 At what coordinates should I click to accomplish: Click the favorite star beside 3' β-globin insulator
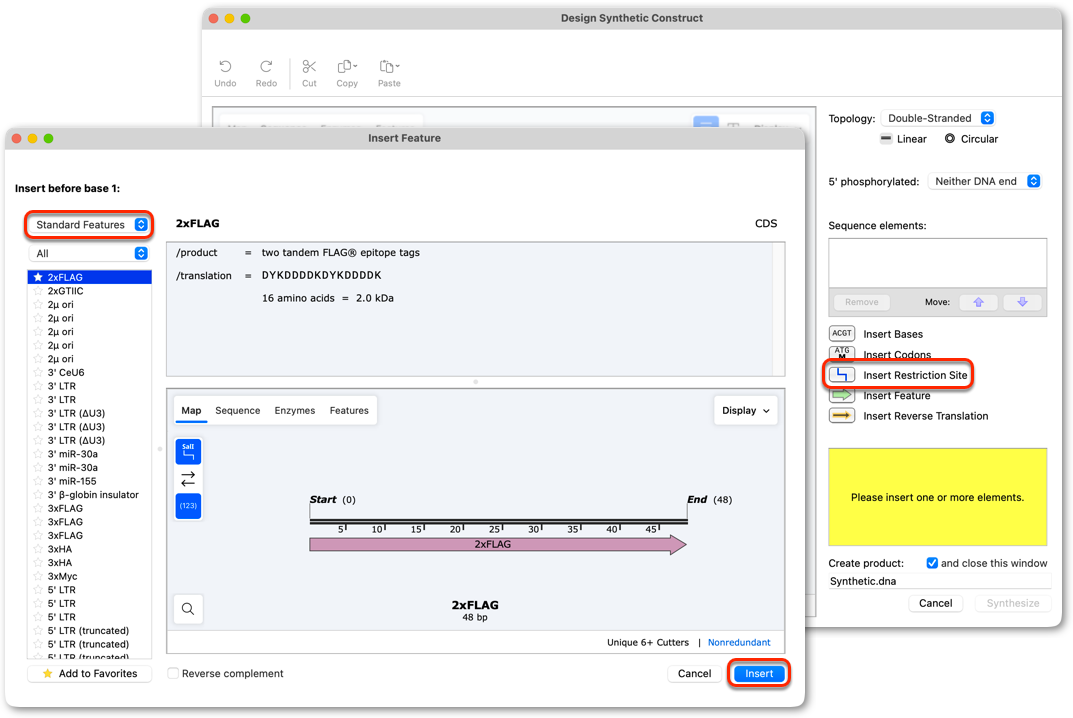point(38,495)
